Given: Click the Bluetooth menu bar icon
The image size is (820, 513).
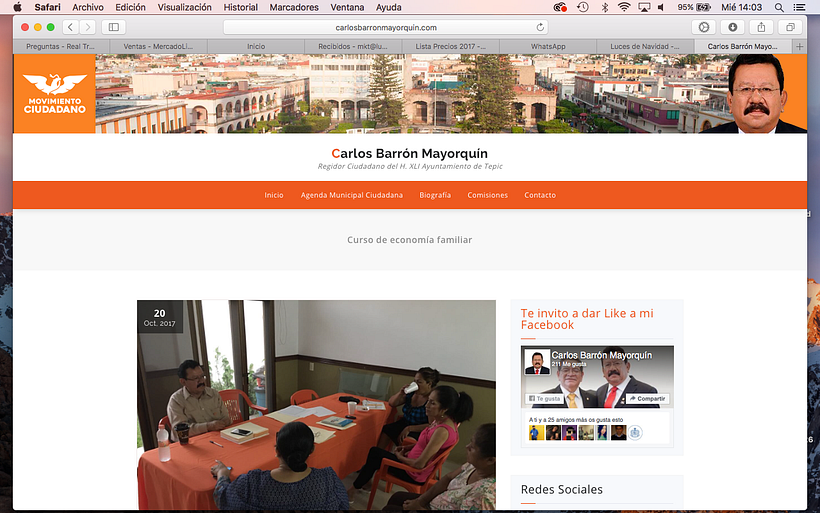Looking at the screenshot, I should click(x=605, y=7).
